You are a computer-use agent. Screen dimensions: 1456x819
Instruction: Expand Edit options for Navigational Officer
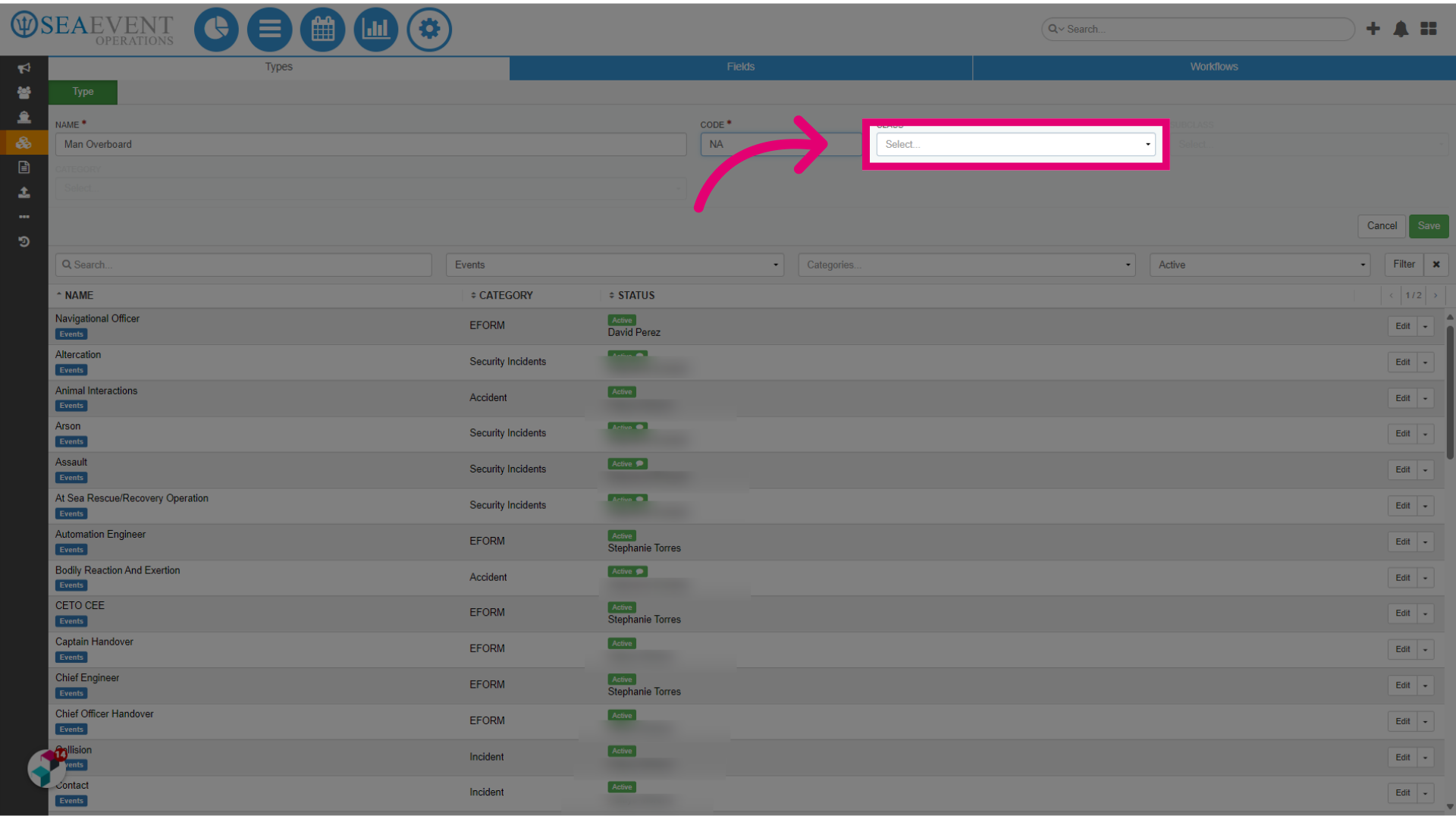click(x=1426, y=326)
